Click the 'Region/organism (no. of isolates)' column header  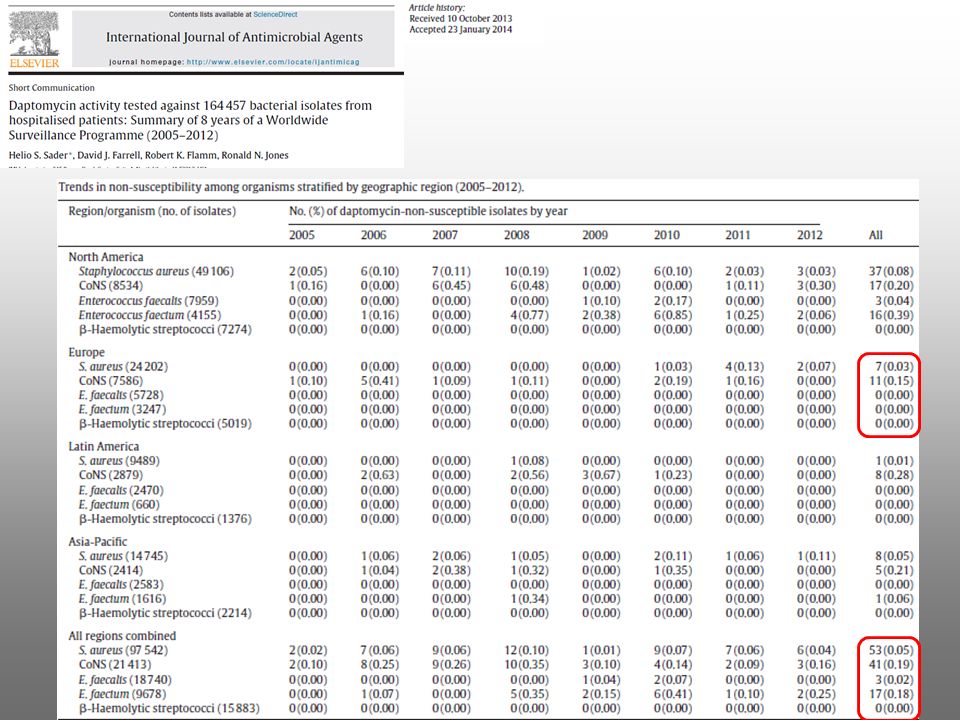pos(152,211)
